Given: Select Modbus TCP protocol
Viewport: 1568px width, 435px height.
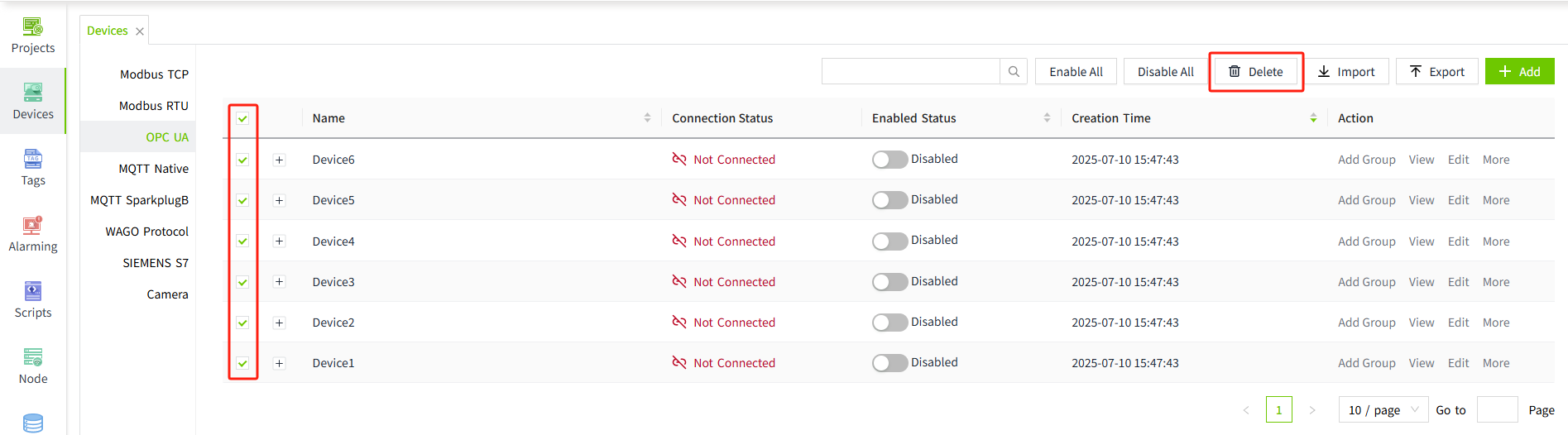Looking at the screenshot, I should [x=154, y=74].
